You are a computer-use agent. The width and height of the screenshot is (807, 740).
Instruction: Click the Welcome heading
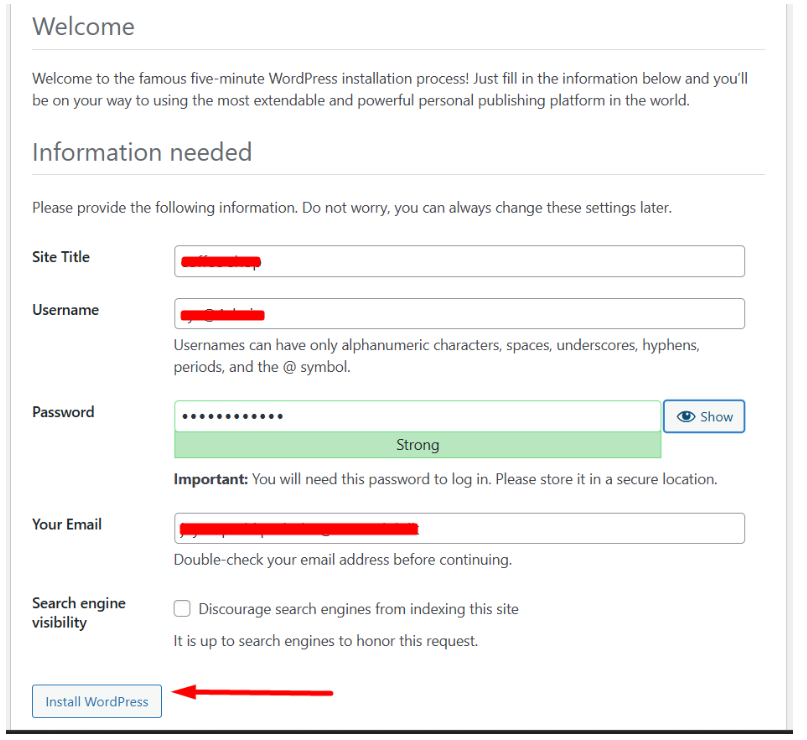(x=83, y=27)
